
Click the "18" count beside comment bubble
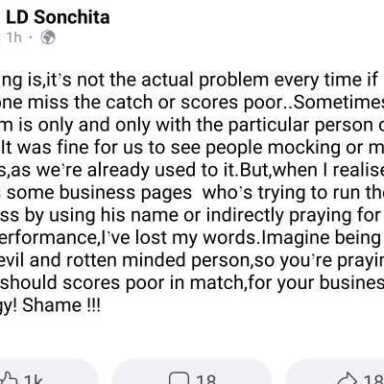tap(206, 379)
